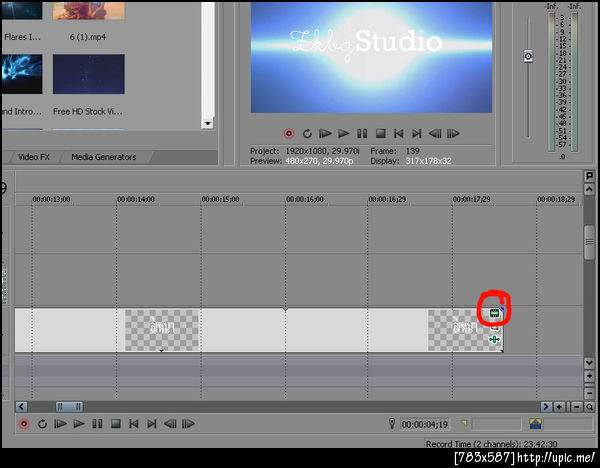Click the blue and yellow selection length icon
The image size is (600, 468).
pyautogui.click(x=535, y=424)
